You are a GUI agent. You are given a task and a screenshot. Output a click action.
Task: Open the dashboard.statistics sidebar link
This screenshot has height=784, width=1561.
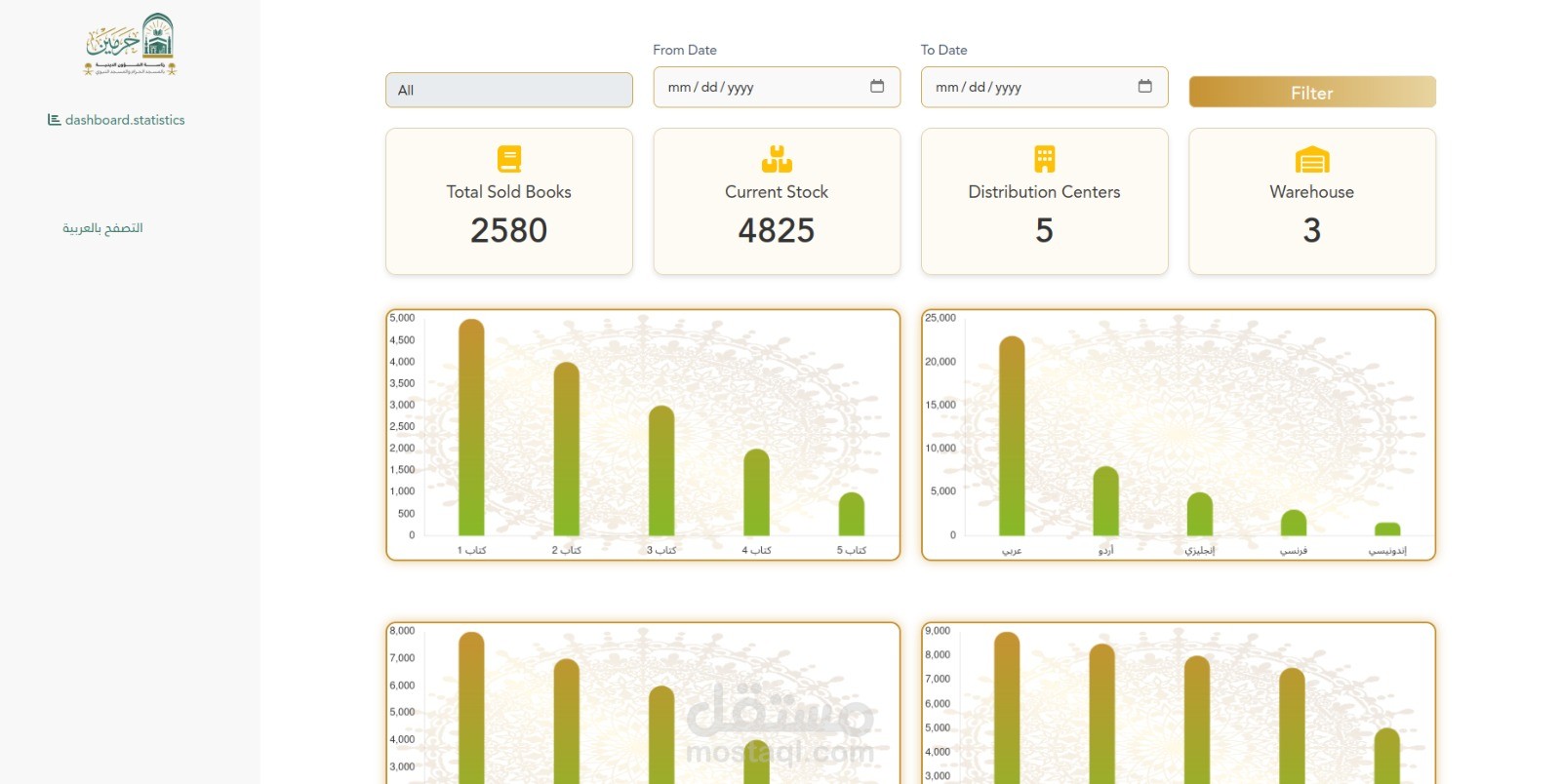(116, 120)
